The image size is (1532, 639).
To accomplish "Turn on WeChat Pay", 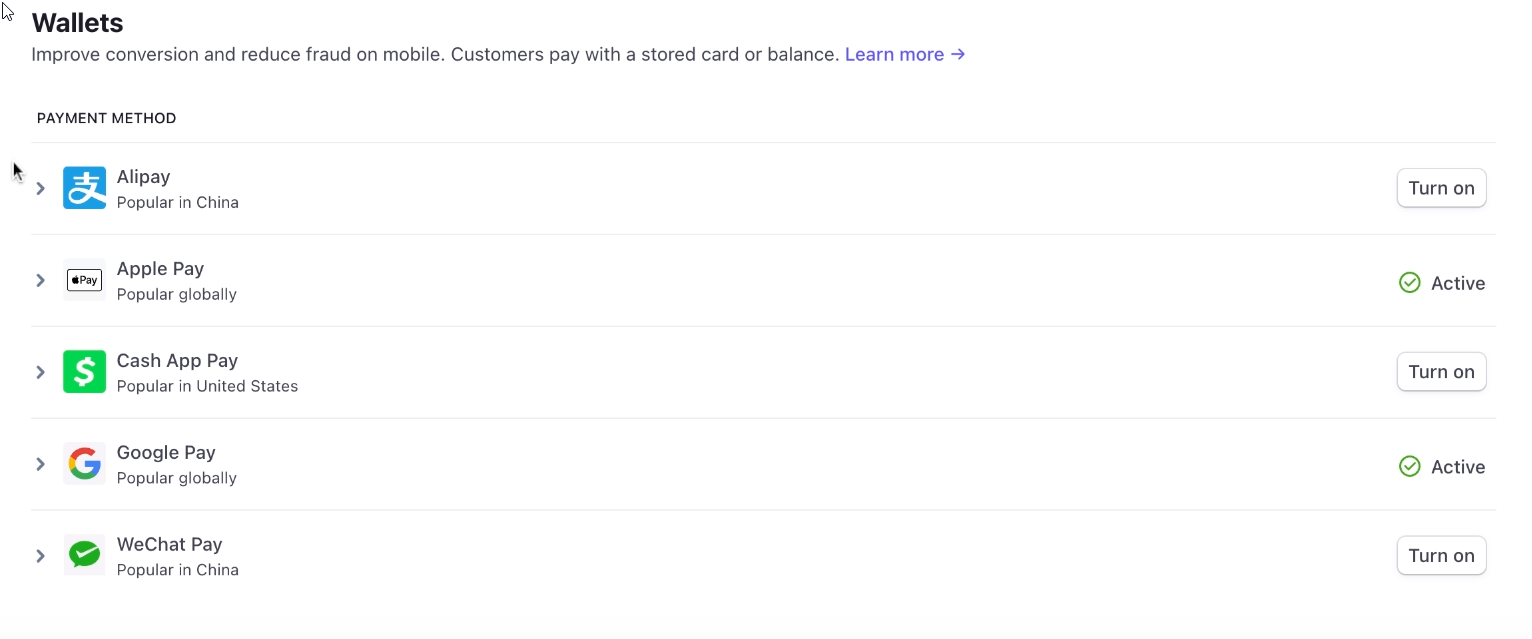I will [1441, 556].
